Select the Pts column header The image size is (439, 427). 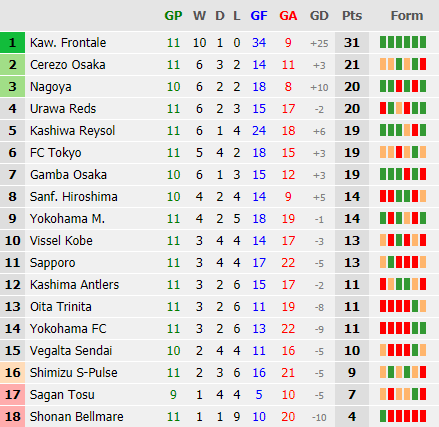click(352, 16)
